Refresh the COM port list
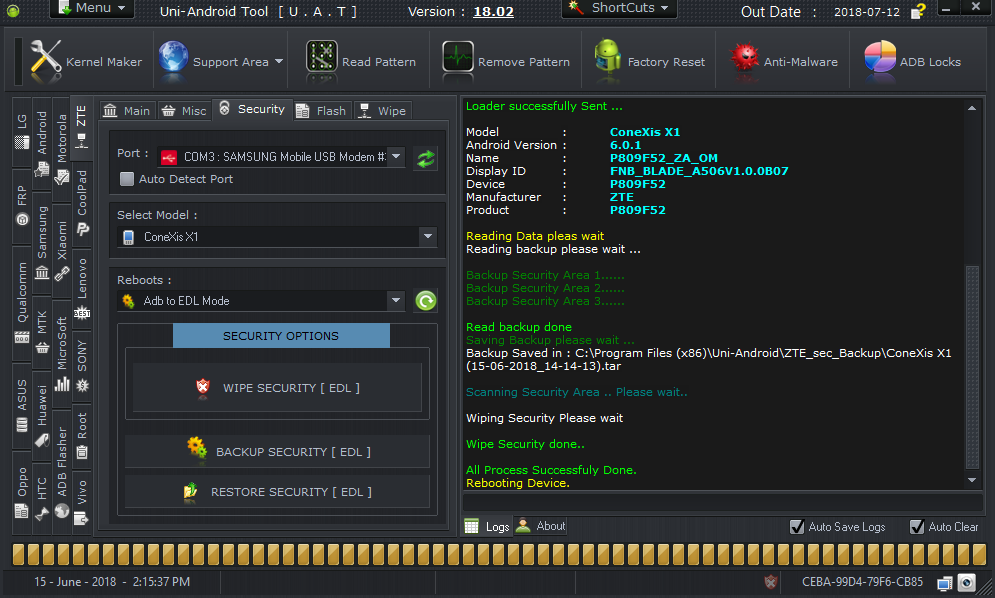Screen dimensions: 995x598 426,158
